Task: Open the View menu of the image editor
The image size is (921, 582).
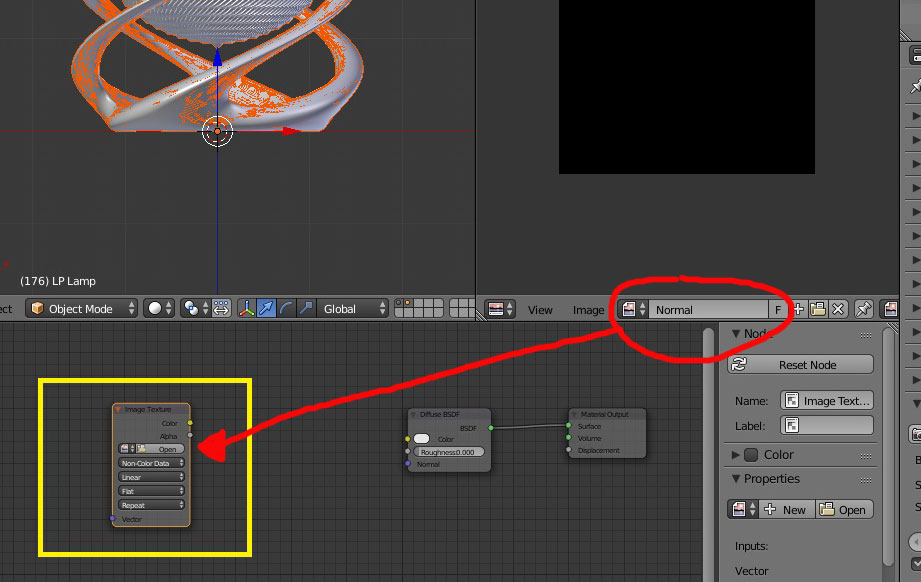Action: [x=539, y=310]
